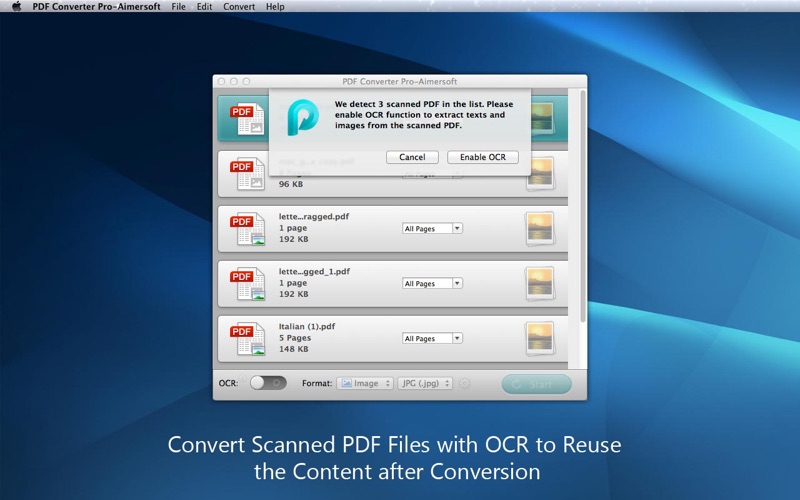
Task: Open the JPG (.jpg) format dropdown
Action: click(x=425, y=383)
